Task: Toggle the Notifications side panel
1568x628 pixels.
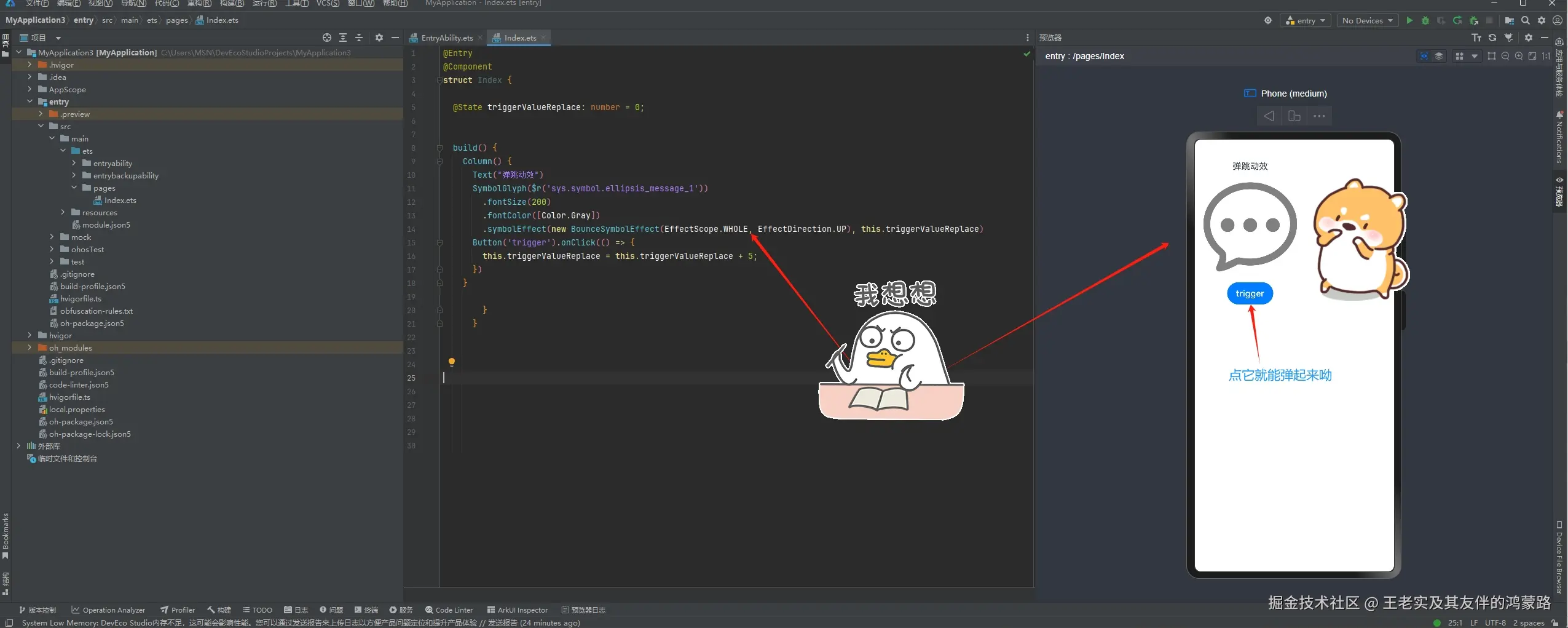Action: coord(1559,137)
